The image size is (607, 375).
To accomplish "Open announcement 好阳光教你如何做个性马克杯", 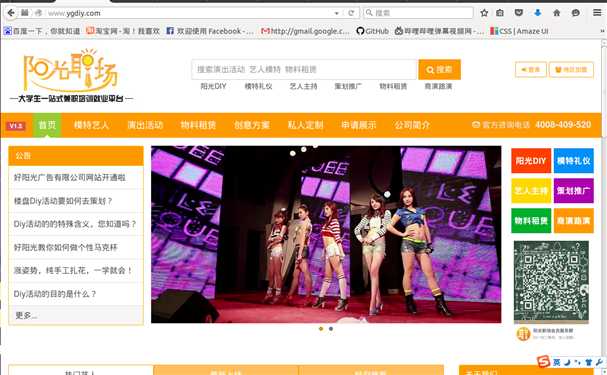I will pyautogui.click(x=65, y=247).
